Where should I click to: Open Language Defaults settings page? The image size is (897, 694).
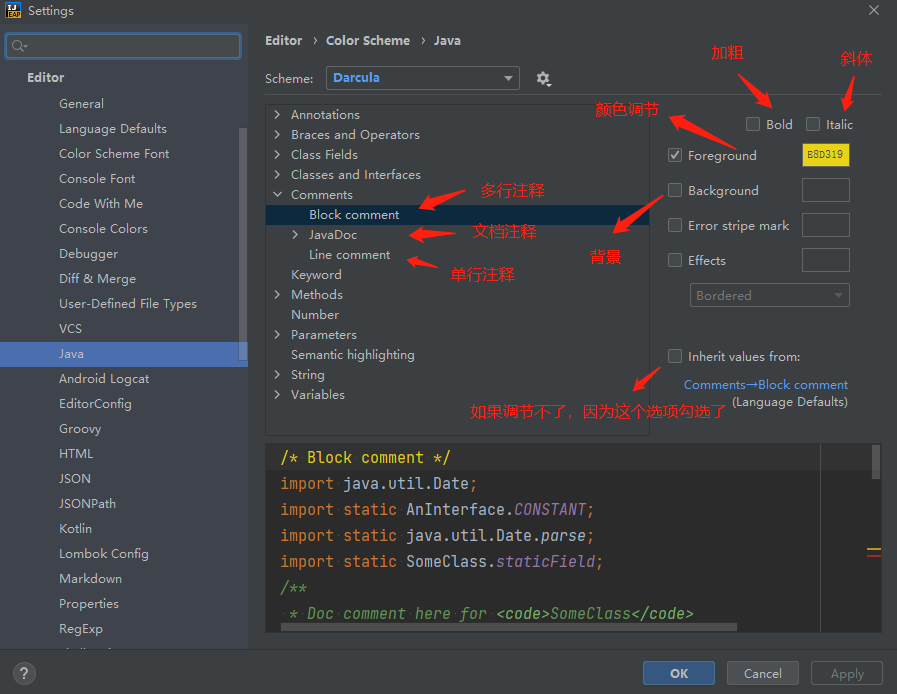click(113, 129)
